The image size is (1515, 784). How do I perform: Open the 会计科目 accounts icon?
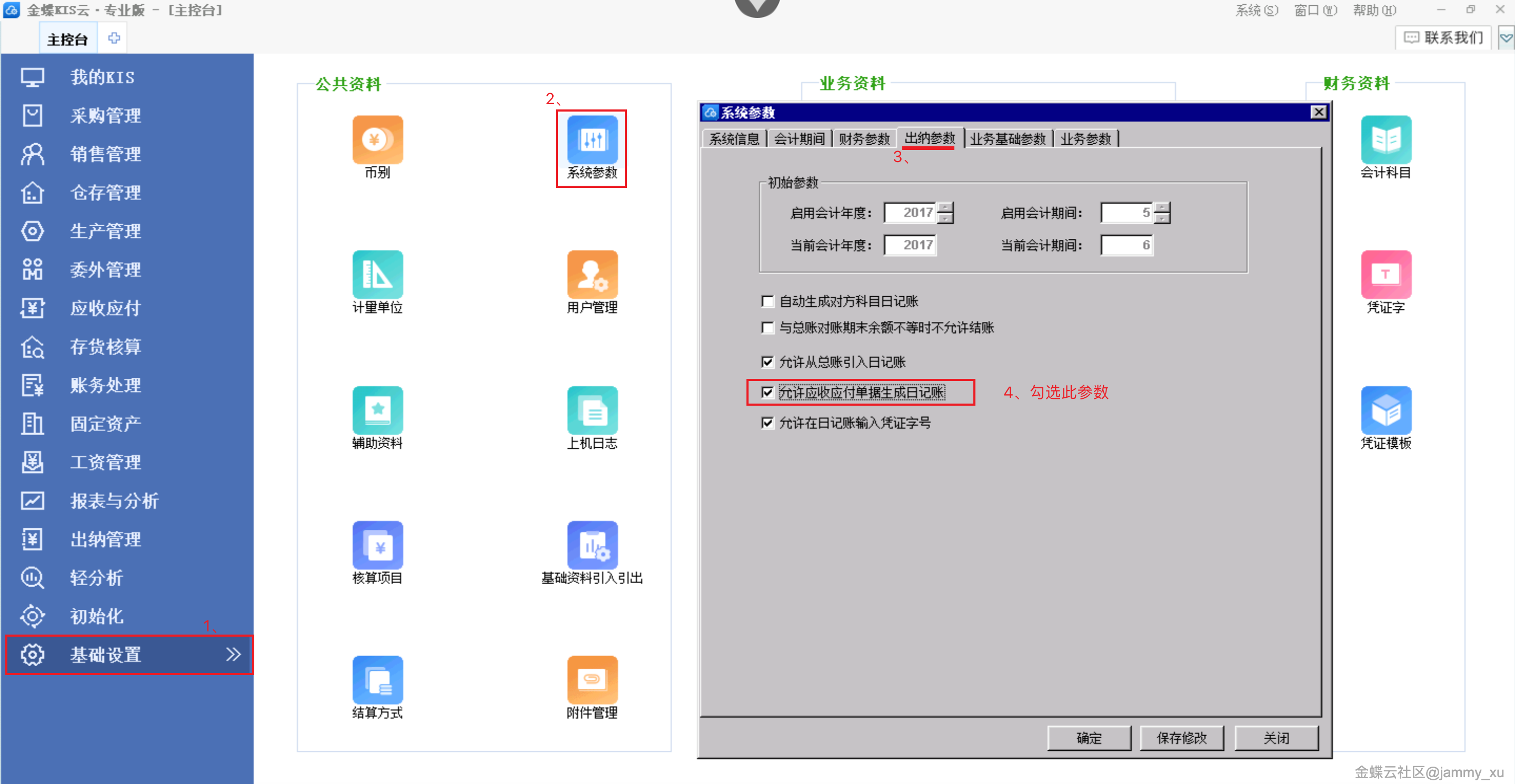click(1385, 140)
